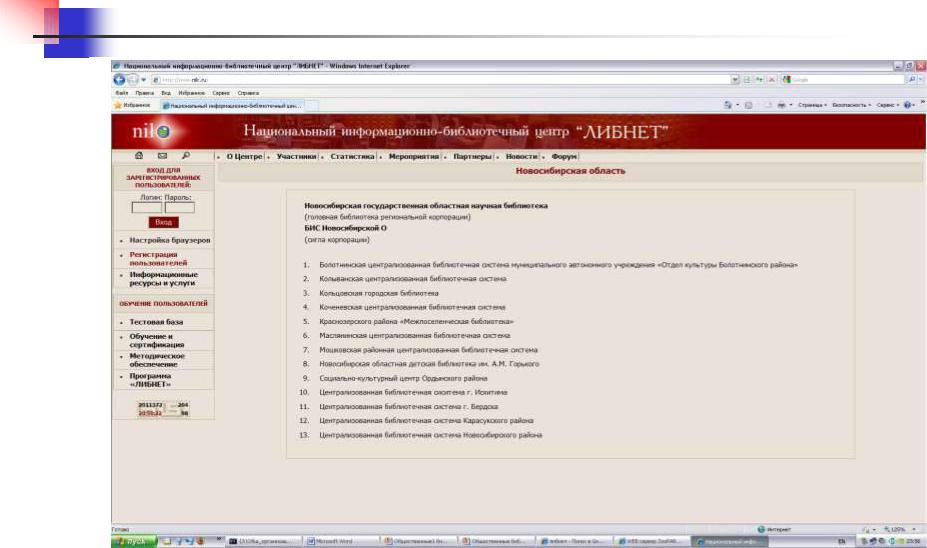The height and width of the screenshot is (548, 927).
Task: Open Регистрация пользователей sidebar link
Action: click(x=158, y=258)
